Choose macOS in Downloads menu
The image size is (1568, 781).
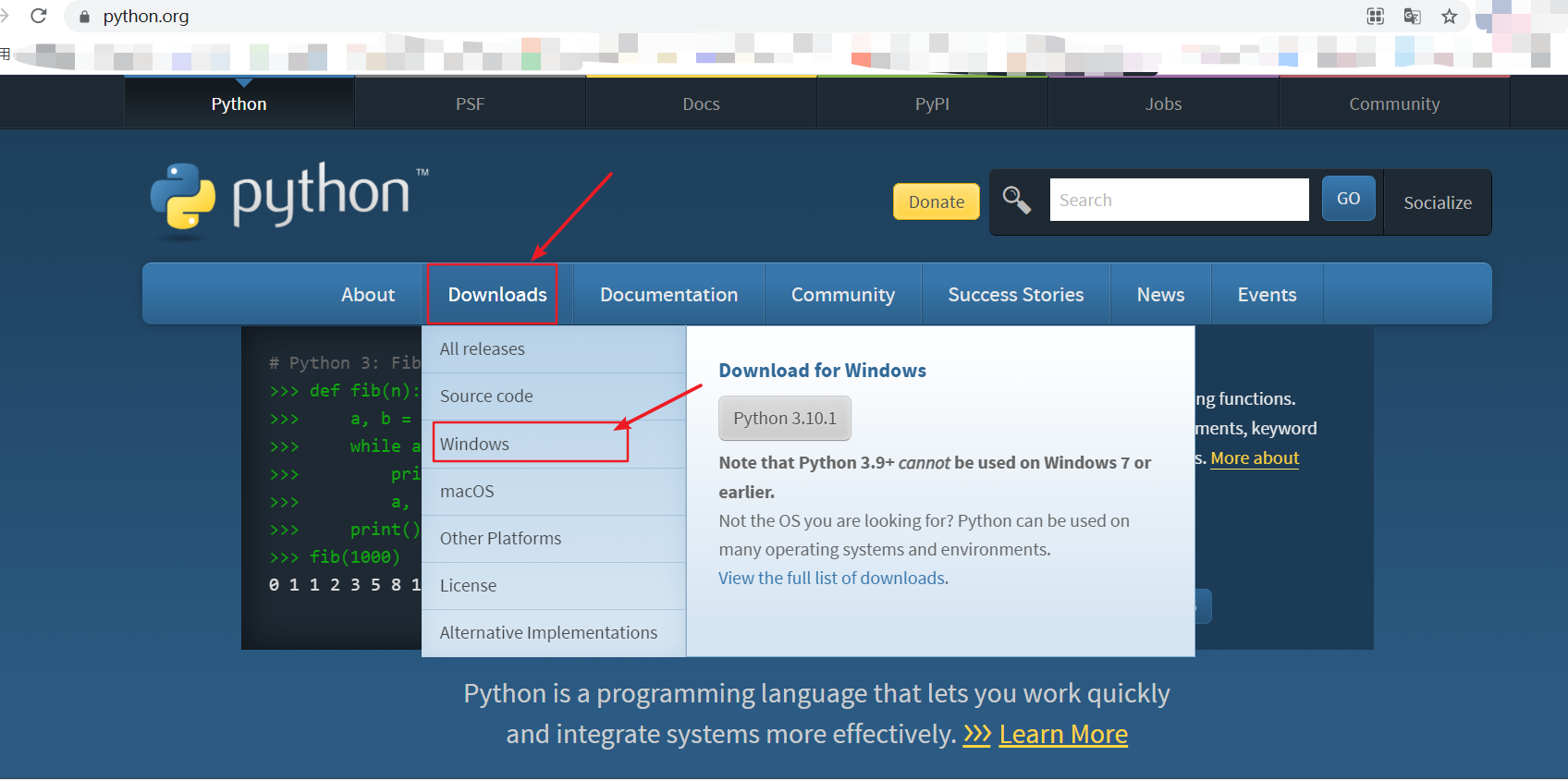553,492
